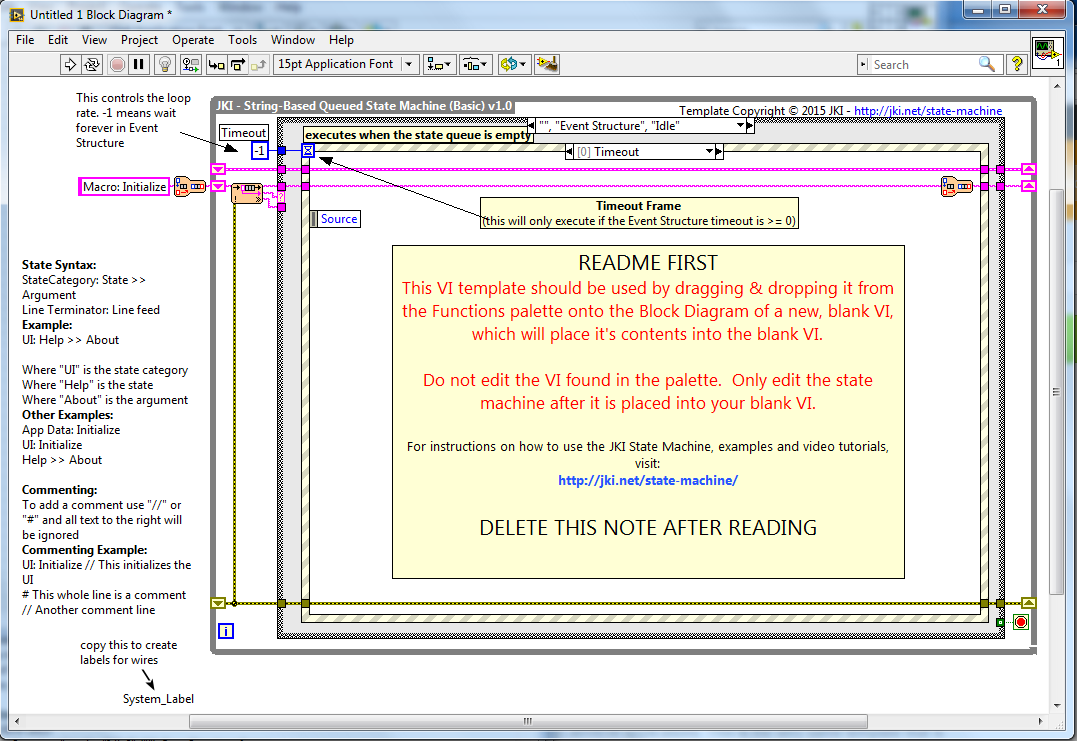
Task: Click the "README FIRST" heading text
Action: point(648,263)
